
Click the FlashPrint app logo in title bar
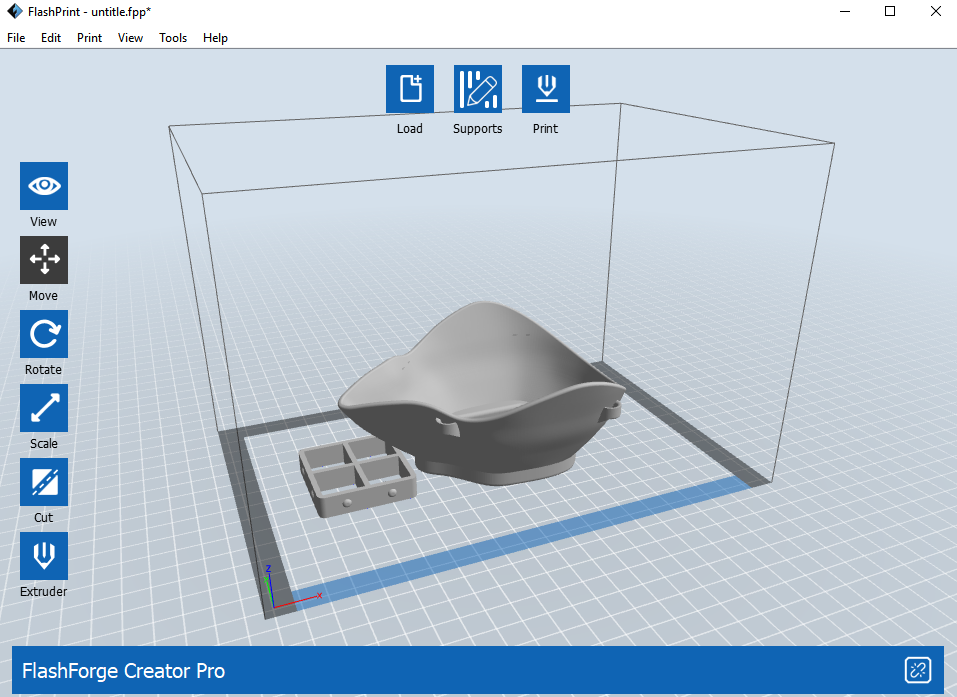(x=15, y=12)
